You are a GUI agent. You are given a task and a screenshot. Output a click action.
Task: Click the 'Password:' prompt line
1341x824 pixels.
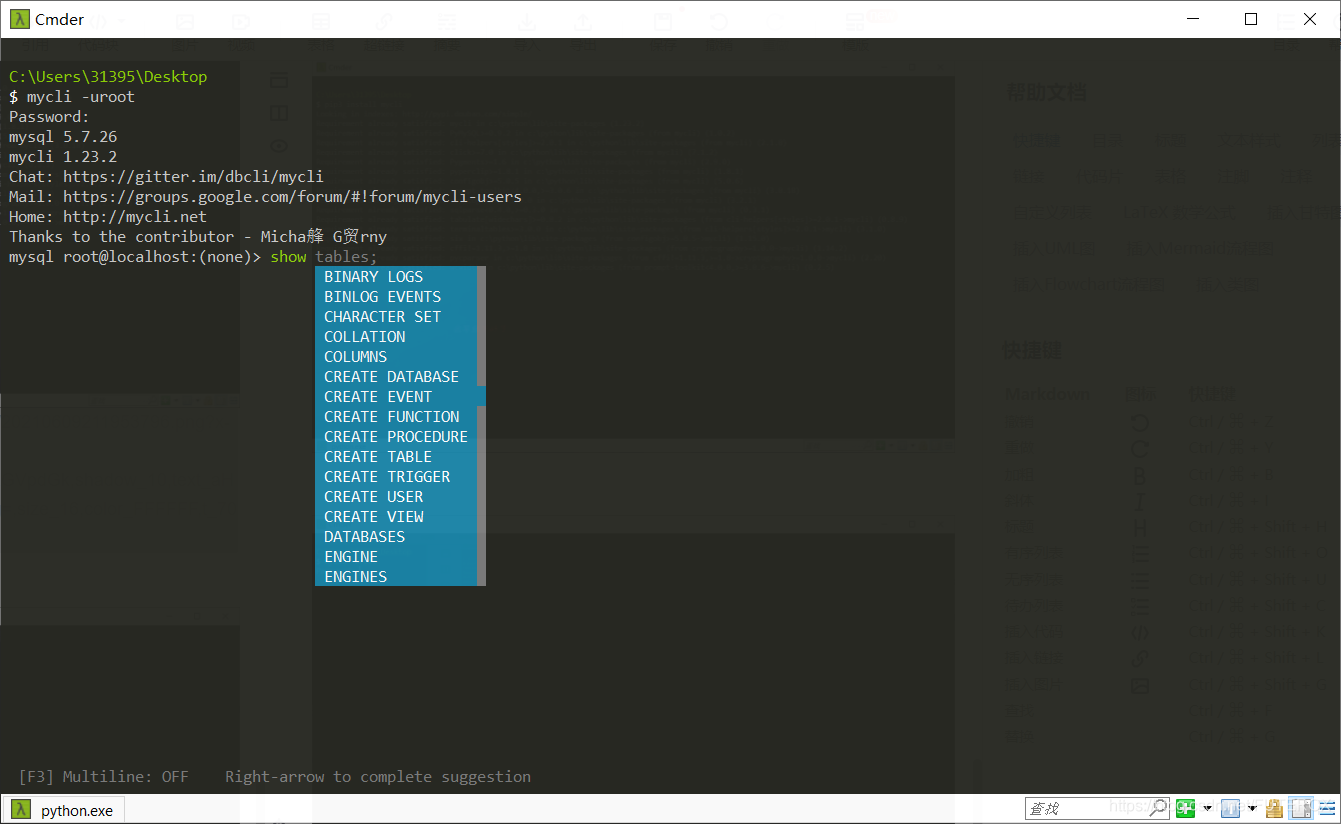coord(49,116)
